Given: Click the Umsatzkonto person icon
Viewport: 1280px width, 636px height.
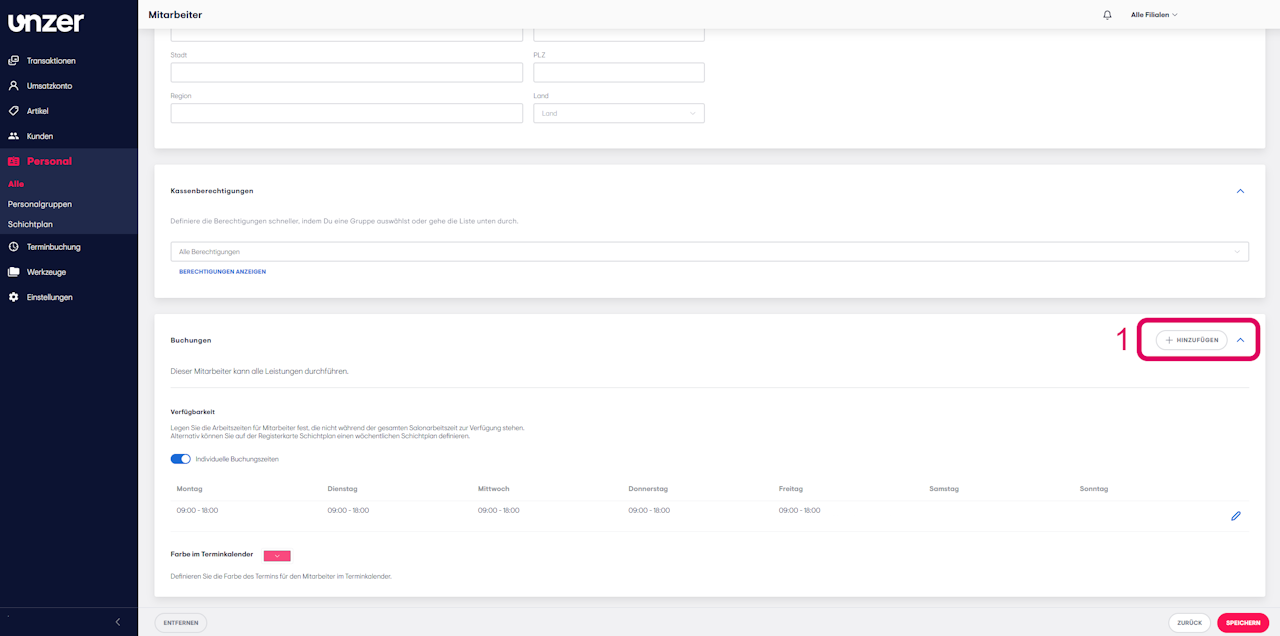Looking at the screenshot, I should (14, 86).
